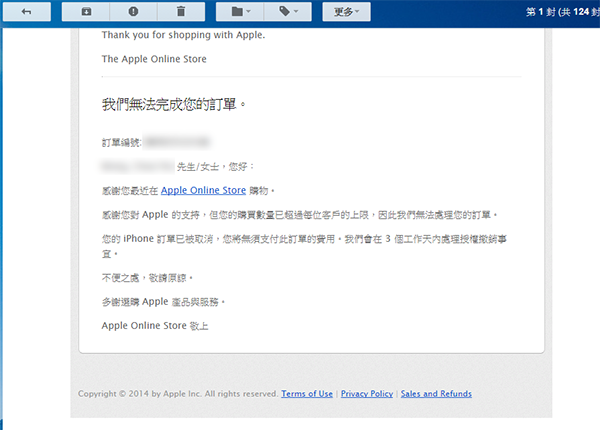Click the Thank you for shopping with Apple line
This screenshot has width=600, height=430.
[183, 35]
